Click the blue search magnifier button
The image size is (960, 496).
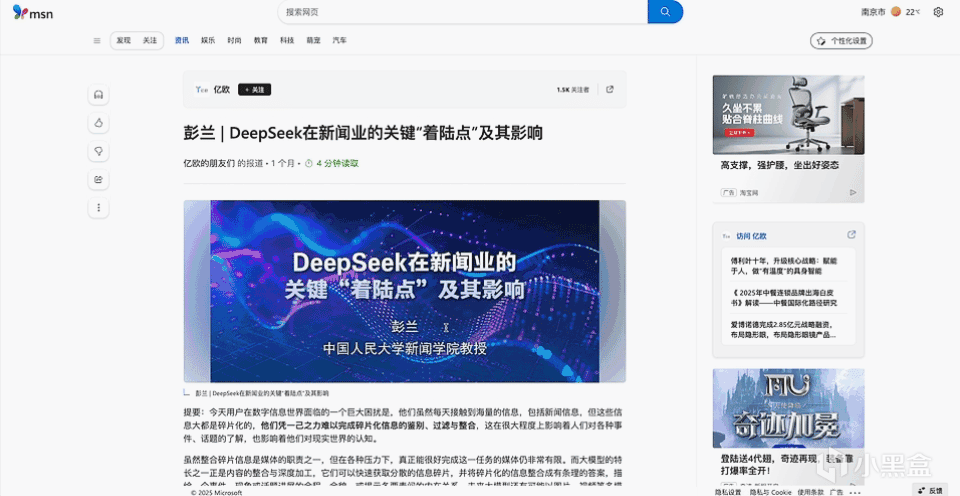(666, 12)
